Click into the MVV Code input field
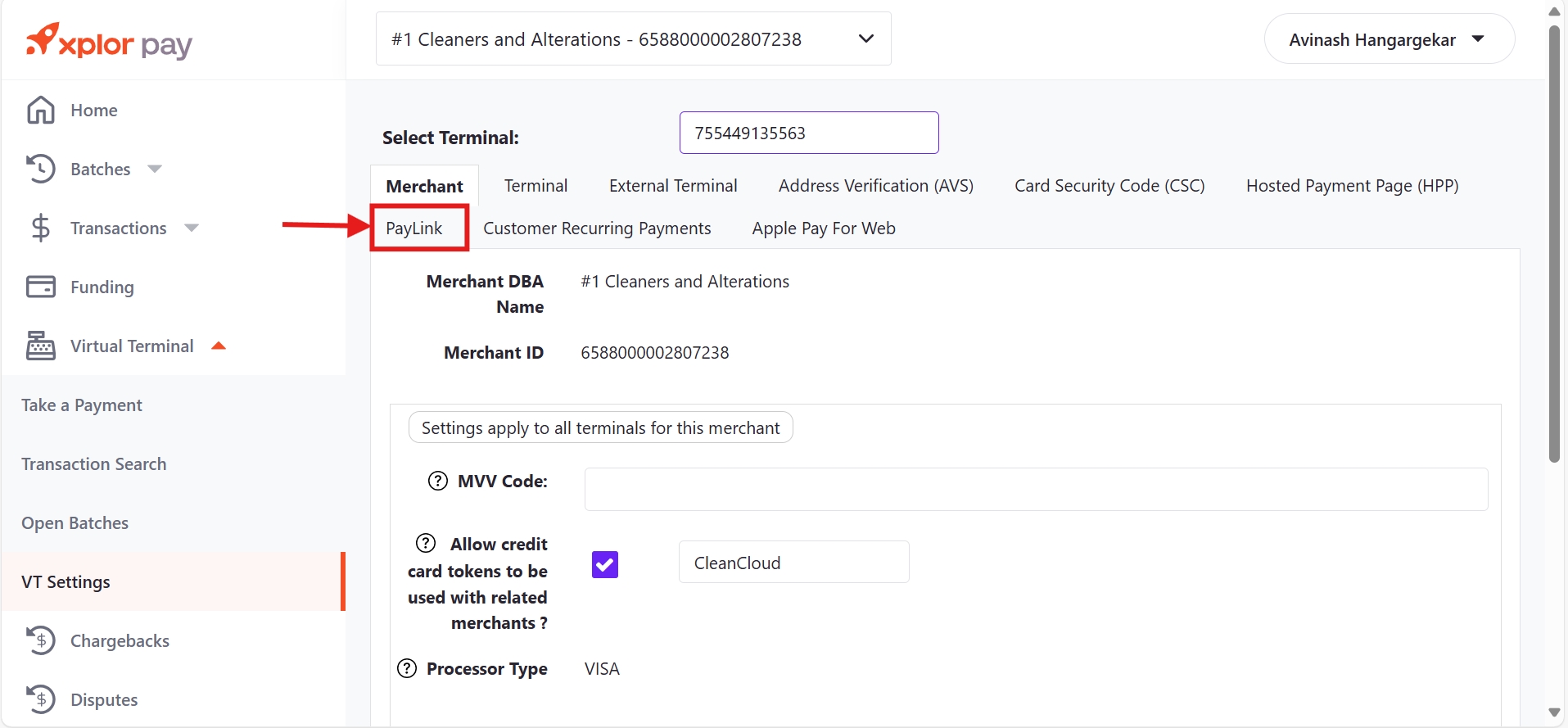 click(x=1036, y=489)
